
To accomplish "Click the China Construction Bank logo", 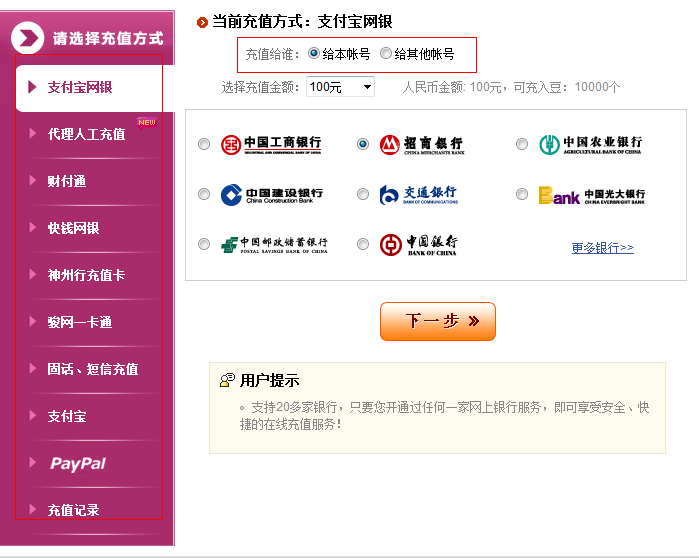I will pos(272,194).
